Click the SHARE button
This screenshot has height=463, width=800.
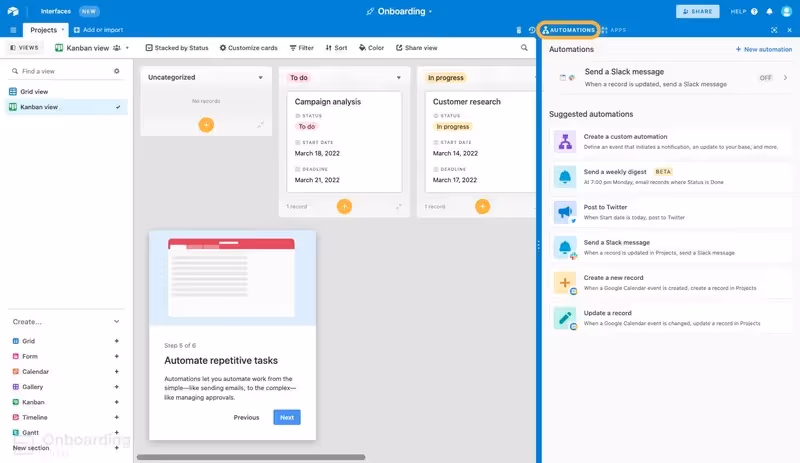(x=697, y=11)
